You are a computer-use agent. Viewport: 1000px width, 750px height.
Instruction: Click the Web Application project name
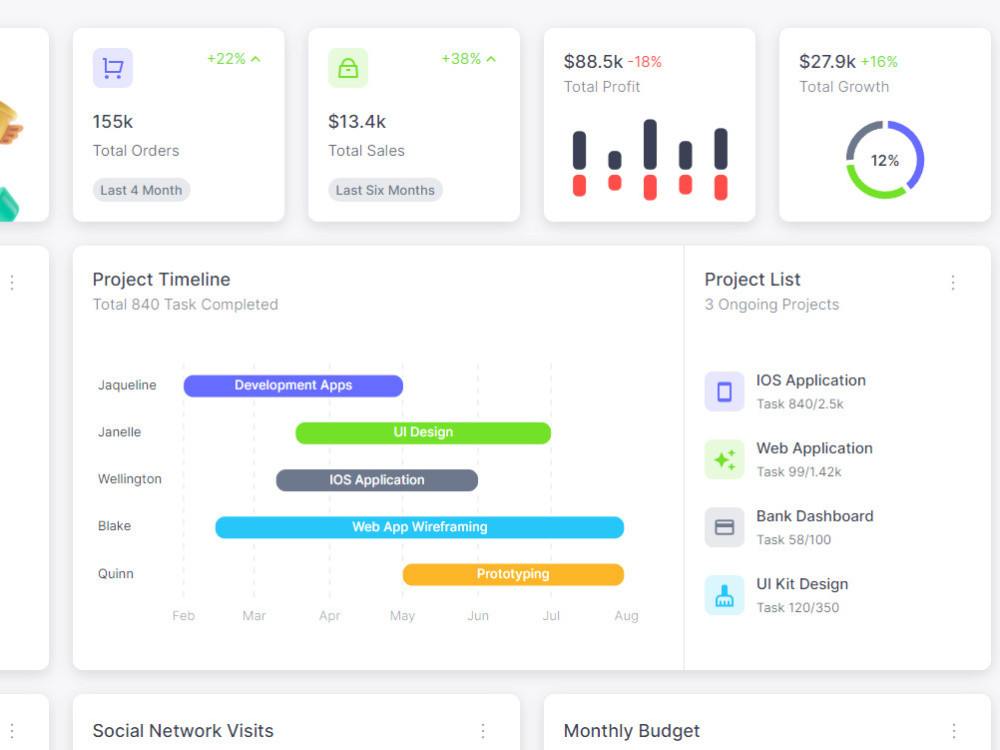click(x=814, y=448)
